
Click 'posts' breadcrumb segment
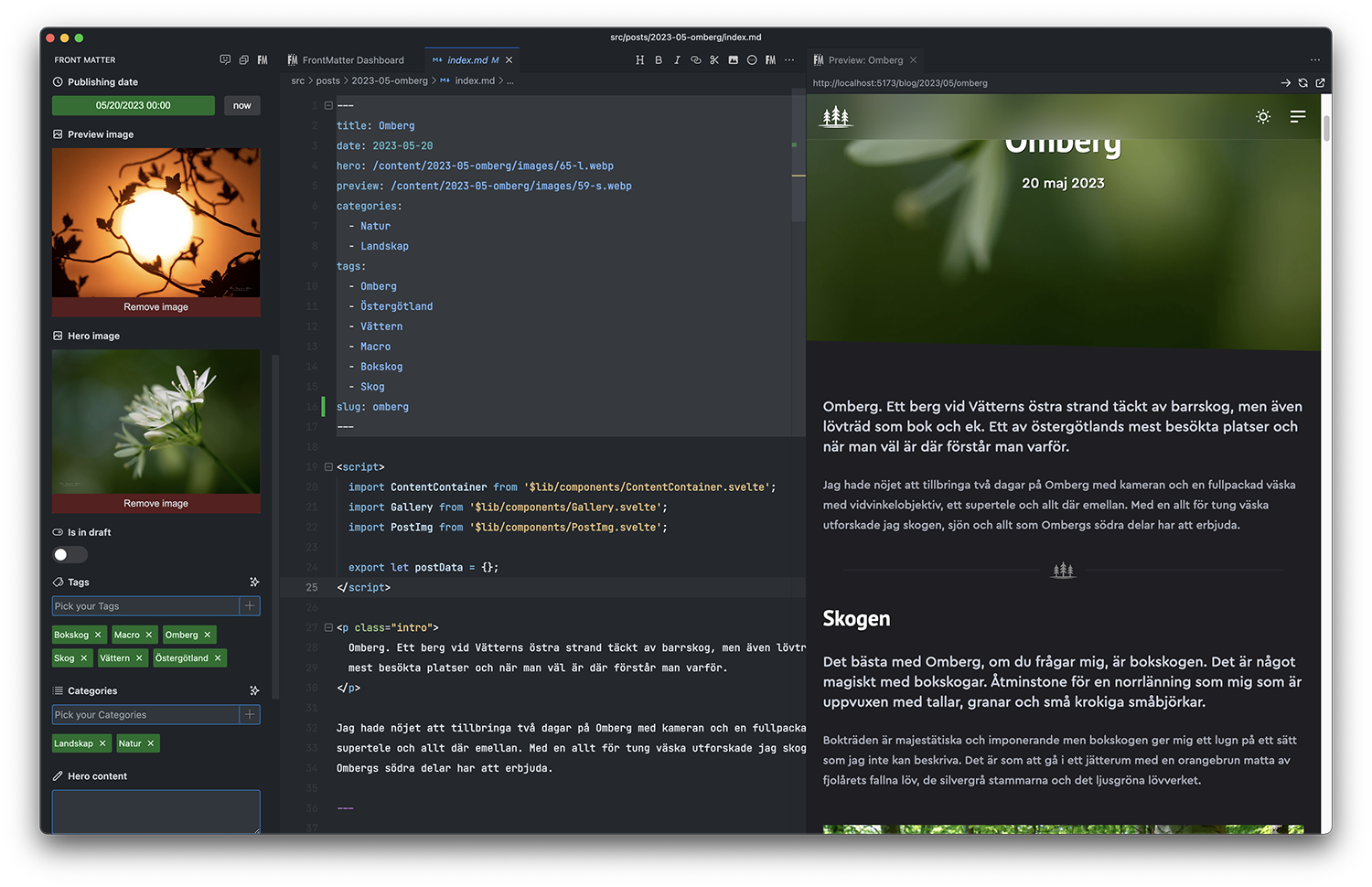(327, 80)
